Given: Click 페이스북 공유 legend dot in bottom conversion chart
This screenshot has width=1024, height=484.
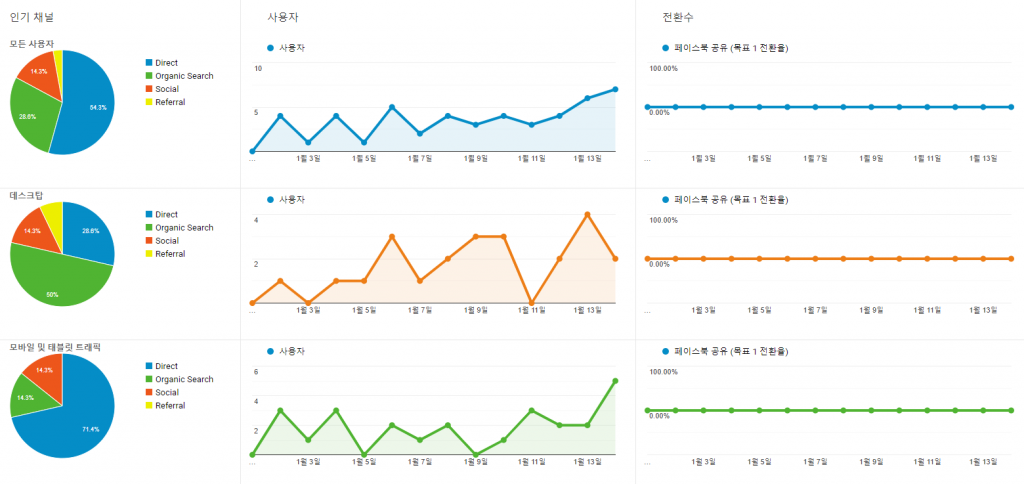Looking at the screenshot, I should [x=666, y=352].
